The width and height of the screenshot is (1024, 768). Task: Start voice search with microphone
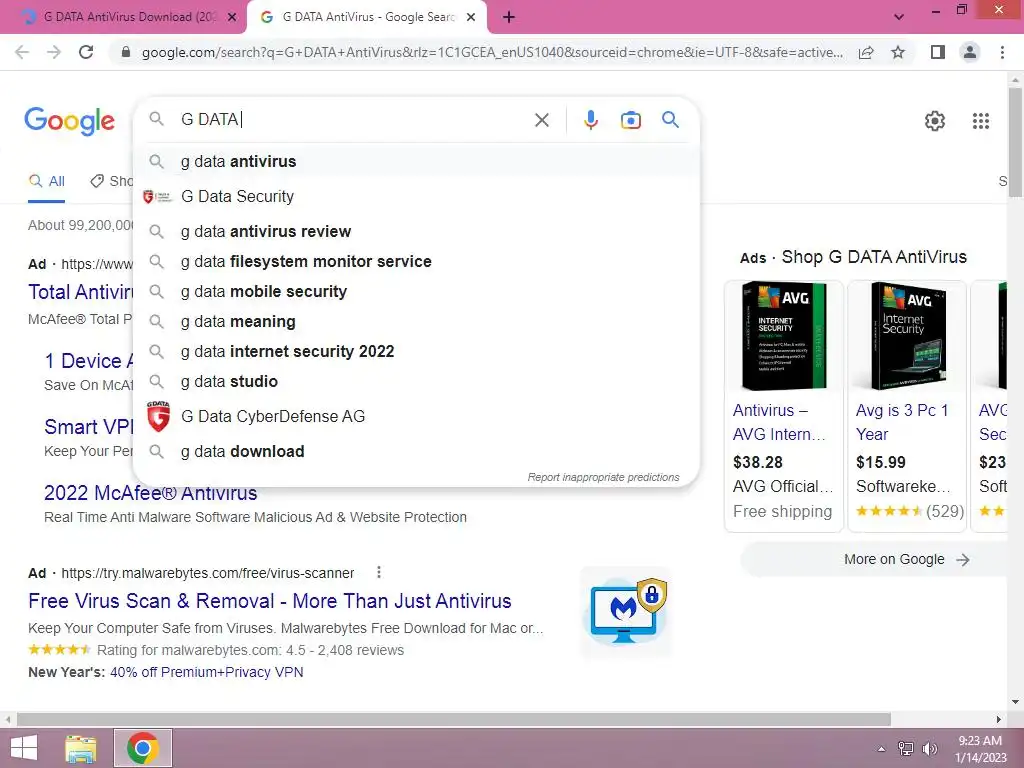pos(590,120)
